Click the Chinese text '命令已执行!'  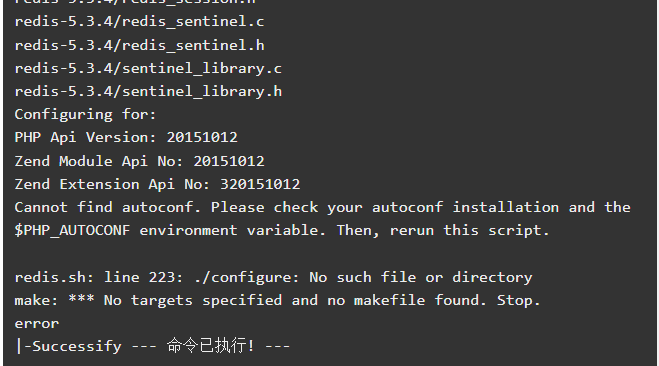(x=211, y=345)
